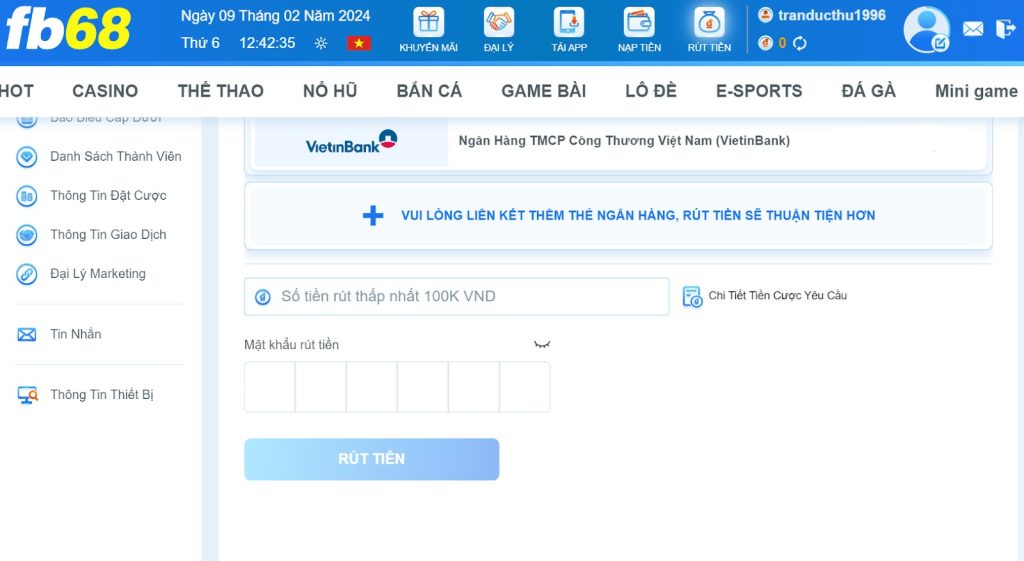Switch language via Vietnam flag

click(x=359, y=43)
